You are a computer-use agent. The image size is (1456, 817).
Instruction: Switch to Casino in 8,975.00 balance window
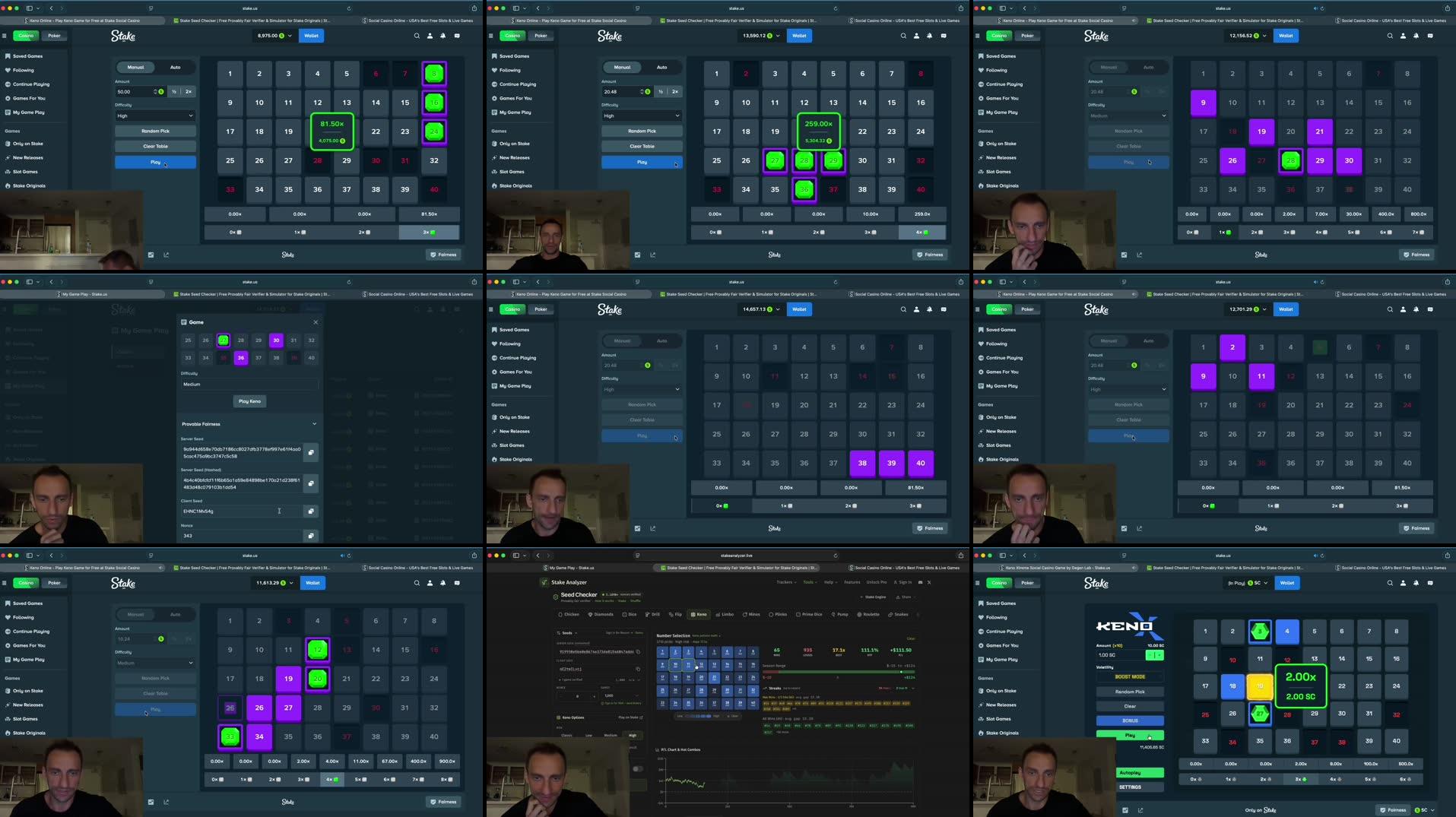[x=26, y=36]
